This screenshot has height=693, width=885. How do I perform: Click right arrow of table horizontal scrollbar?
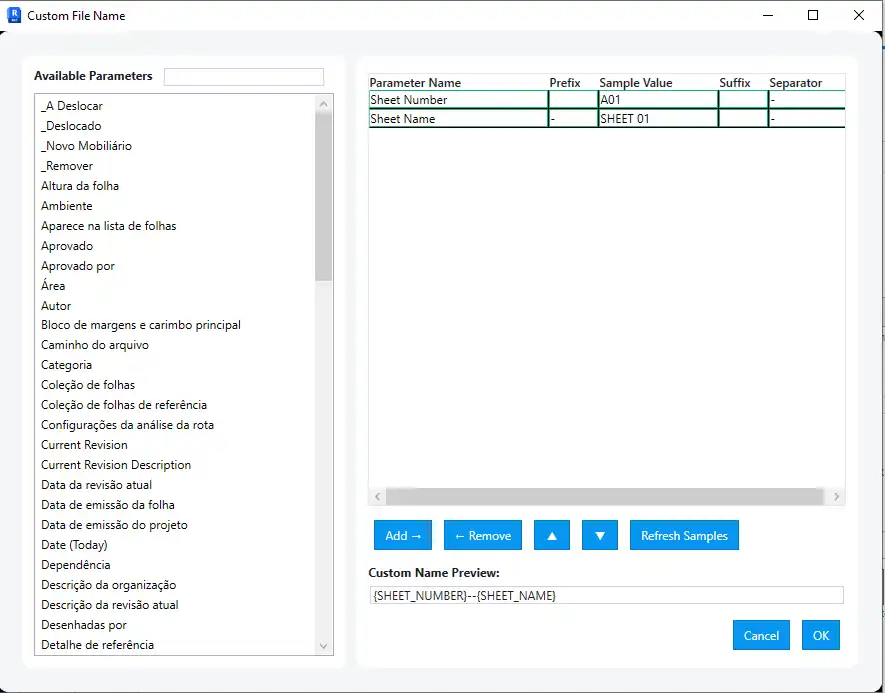[x=837, y=497]
